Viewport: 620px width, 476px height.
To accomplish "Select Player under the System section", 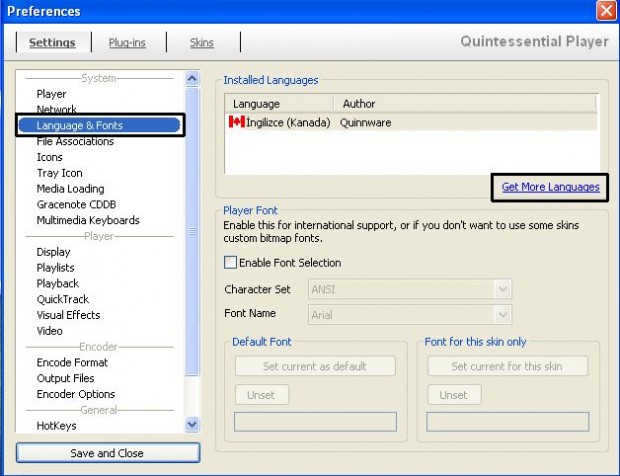I will coord(51,94).
